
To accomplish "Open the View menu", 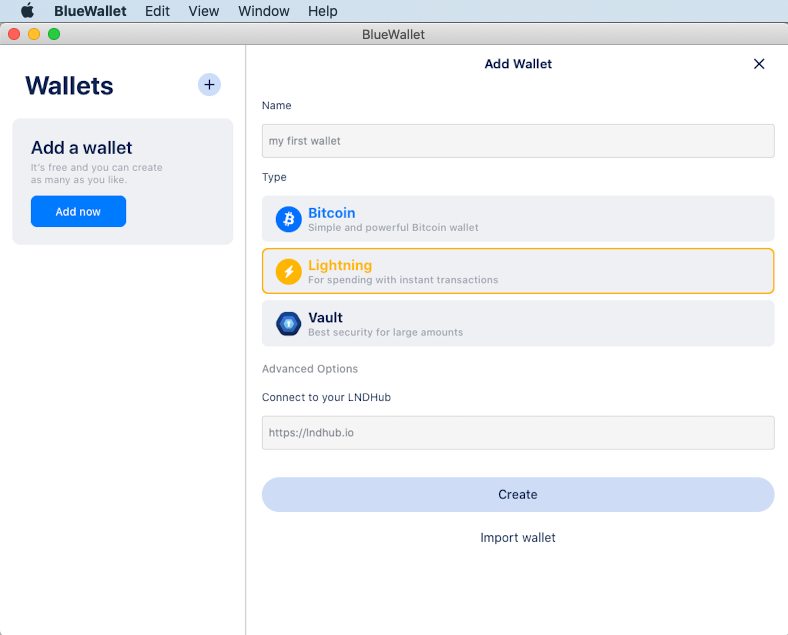I will point(204,11).
